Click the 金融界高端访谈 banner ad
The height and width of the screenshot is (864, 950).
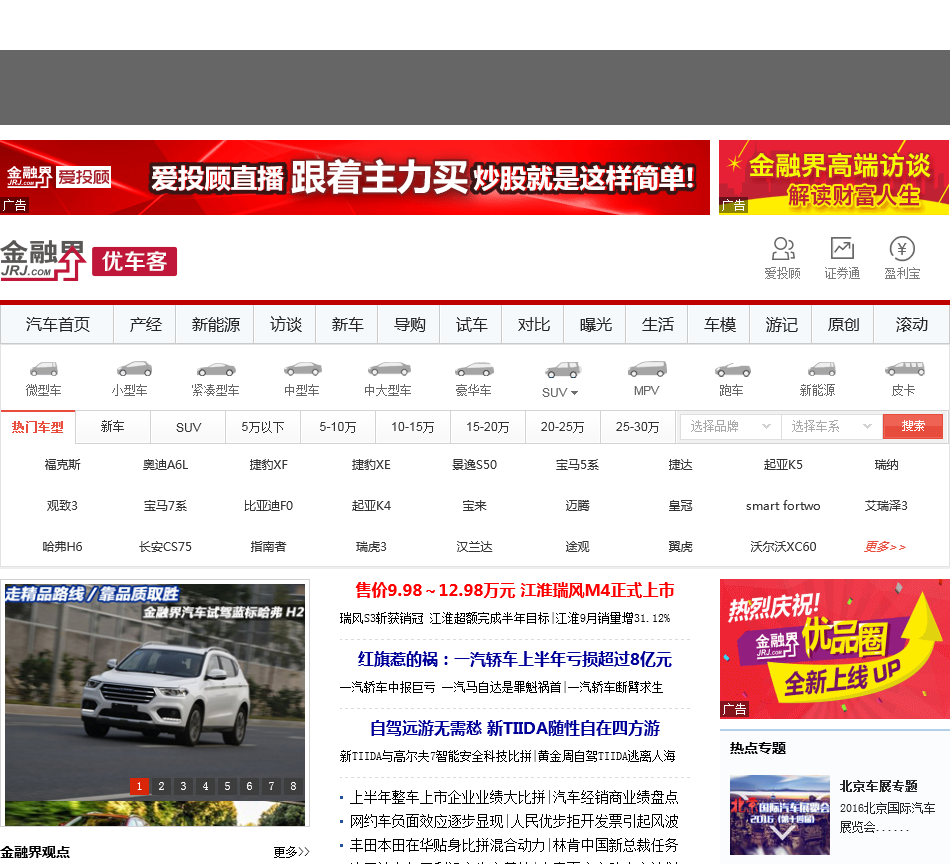click(834, 178)
